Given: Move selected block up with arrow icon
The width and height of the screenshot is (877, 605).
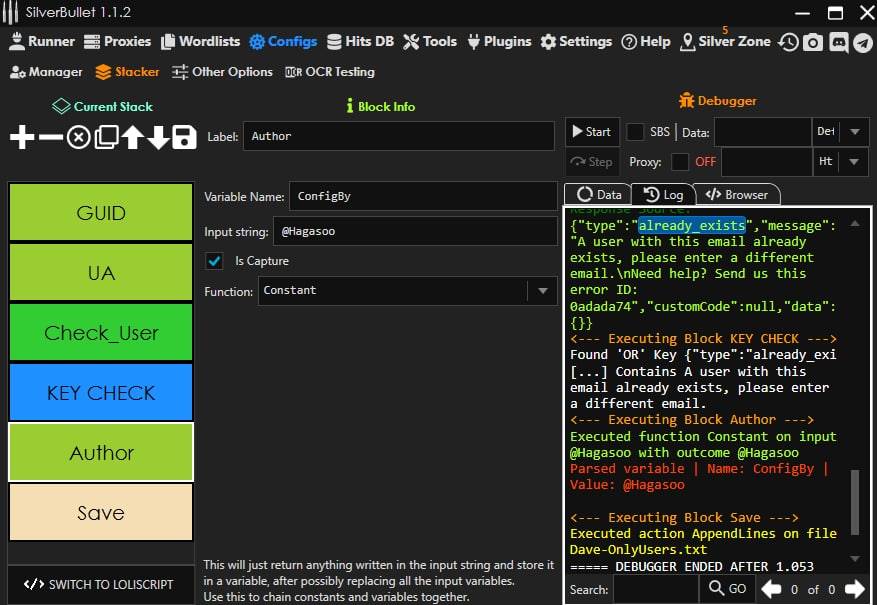Looking at the screenshot, I should point(133,138).
